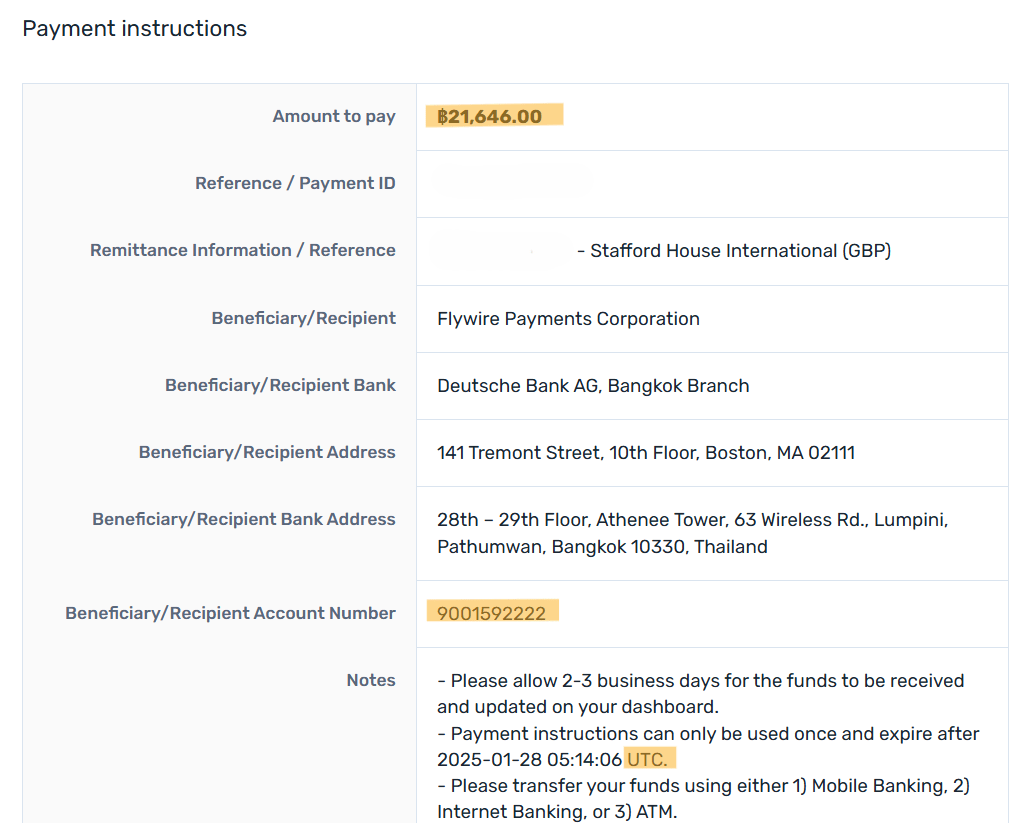The image size is (1022, 823).
Task: Click the Beneficiary/Recipient Account Number label
Action: pos(230,614)
